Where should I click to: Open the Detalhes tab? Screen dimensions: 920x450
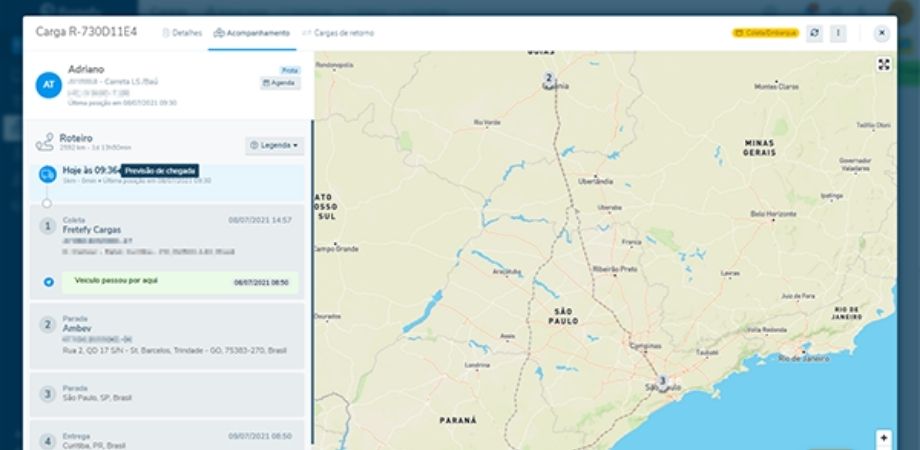182,33
